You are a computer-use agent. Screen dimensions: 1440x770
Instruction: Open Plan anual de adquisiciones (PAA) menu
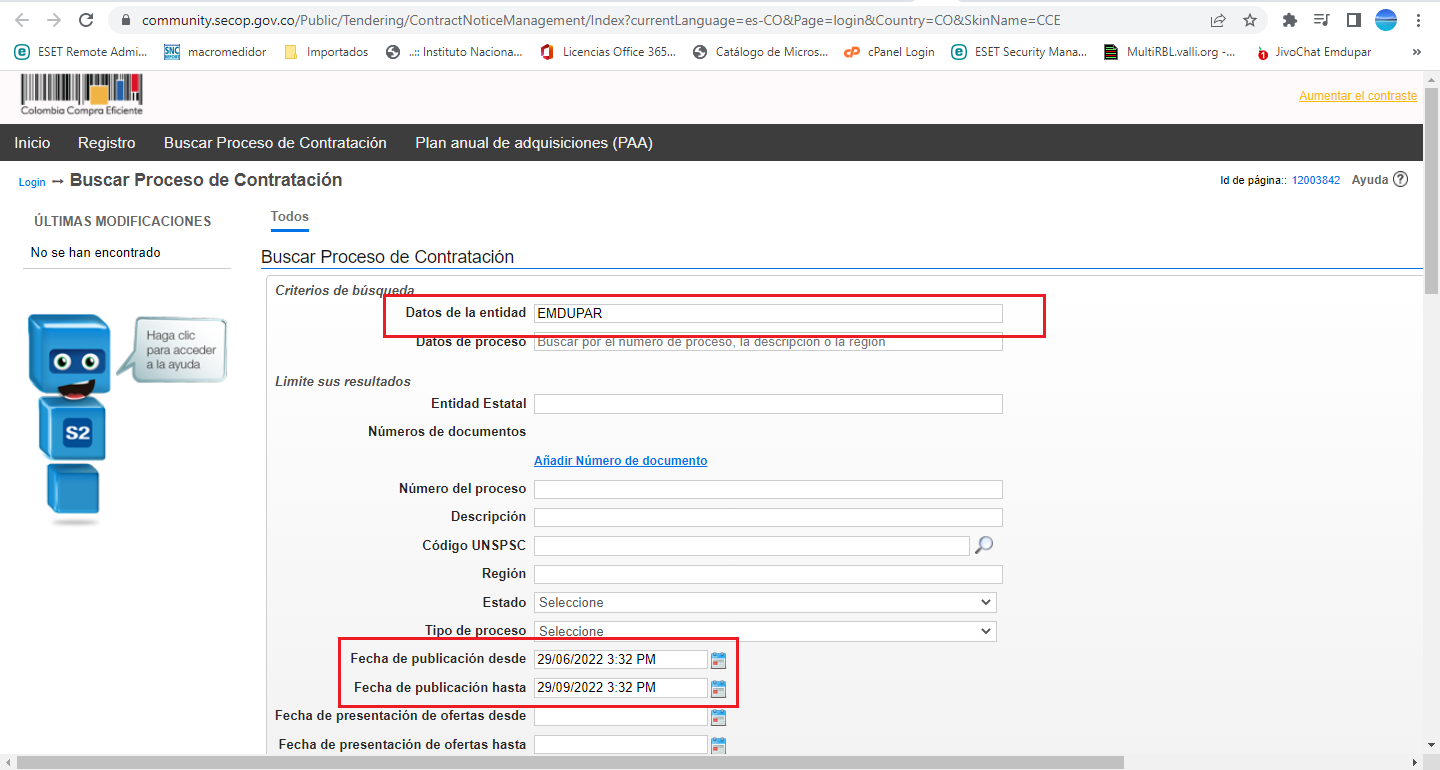(x=534, y=143)
